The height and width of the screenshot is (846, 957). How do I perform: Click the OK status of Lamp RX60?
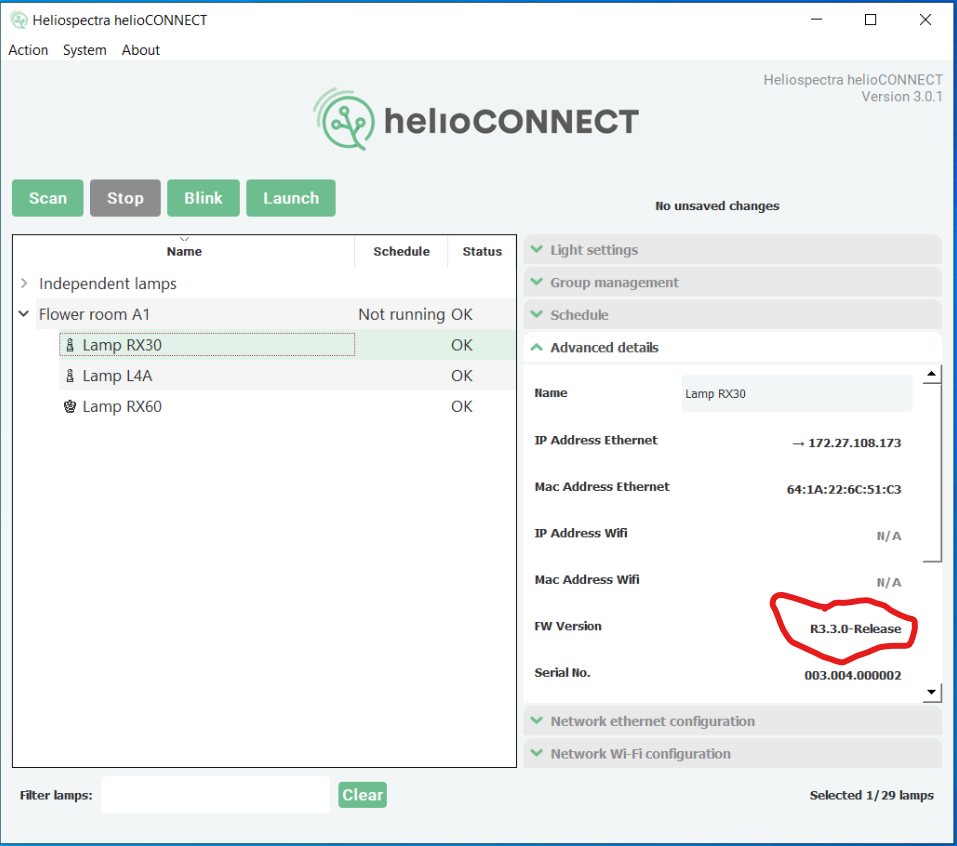click(461, 407)
